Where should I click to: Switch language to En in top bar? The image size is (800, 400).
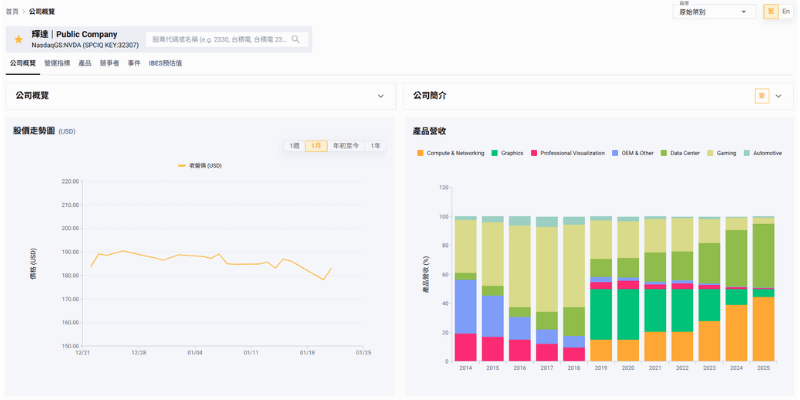coord(786,11)
